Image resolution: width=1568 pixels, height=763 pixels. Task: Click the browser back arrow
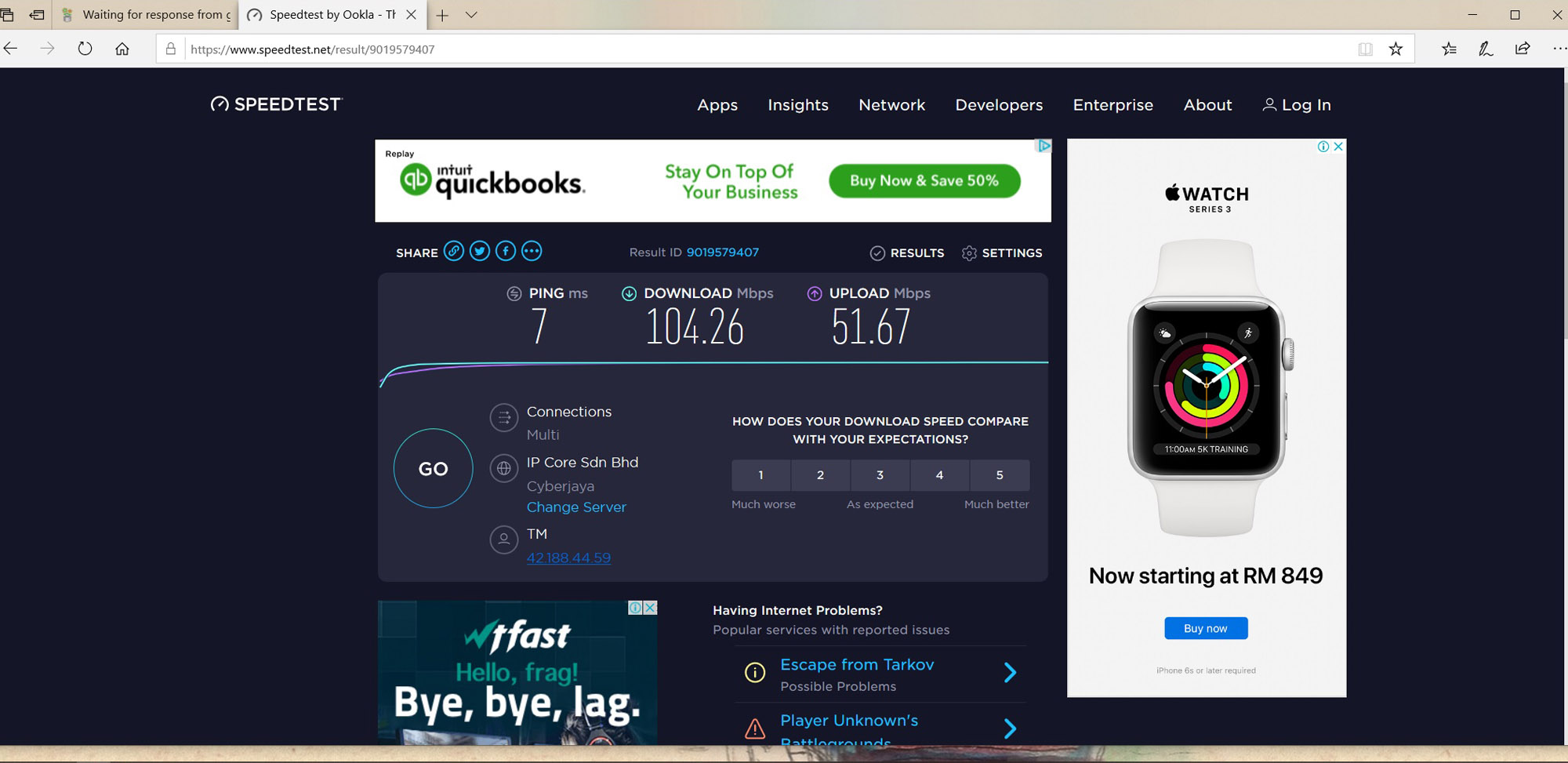[x=11, y=49]
